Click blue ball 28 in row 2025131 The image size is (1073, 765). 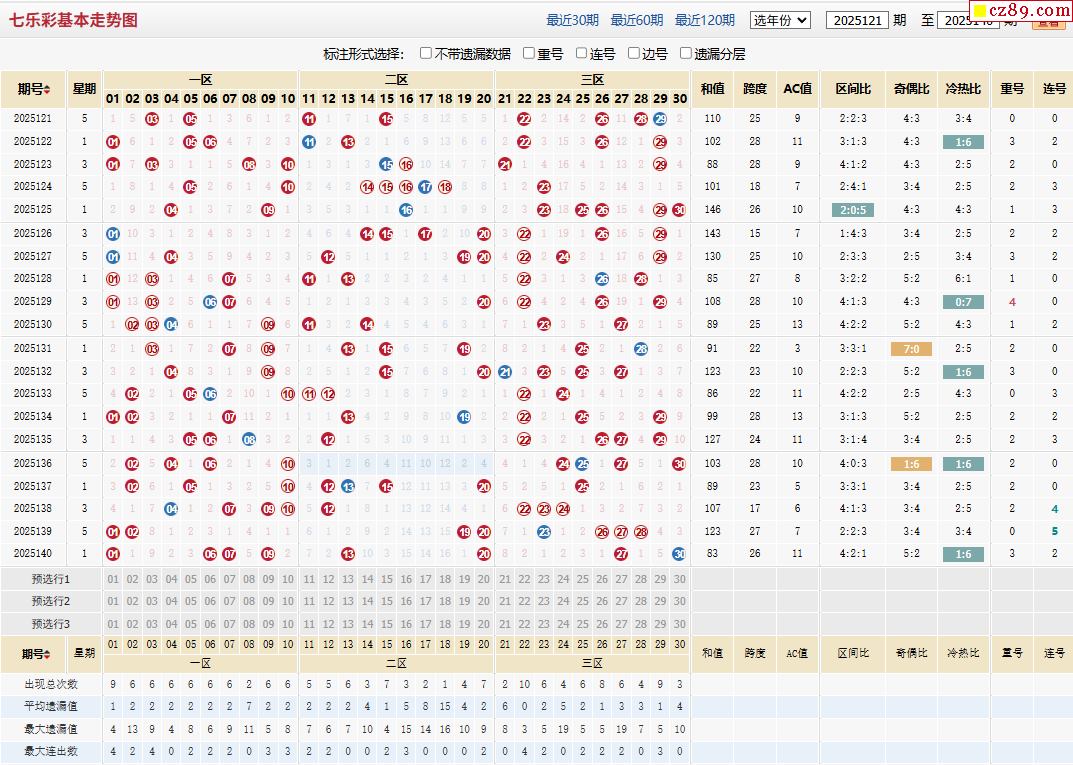tap(641, 349)
